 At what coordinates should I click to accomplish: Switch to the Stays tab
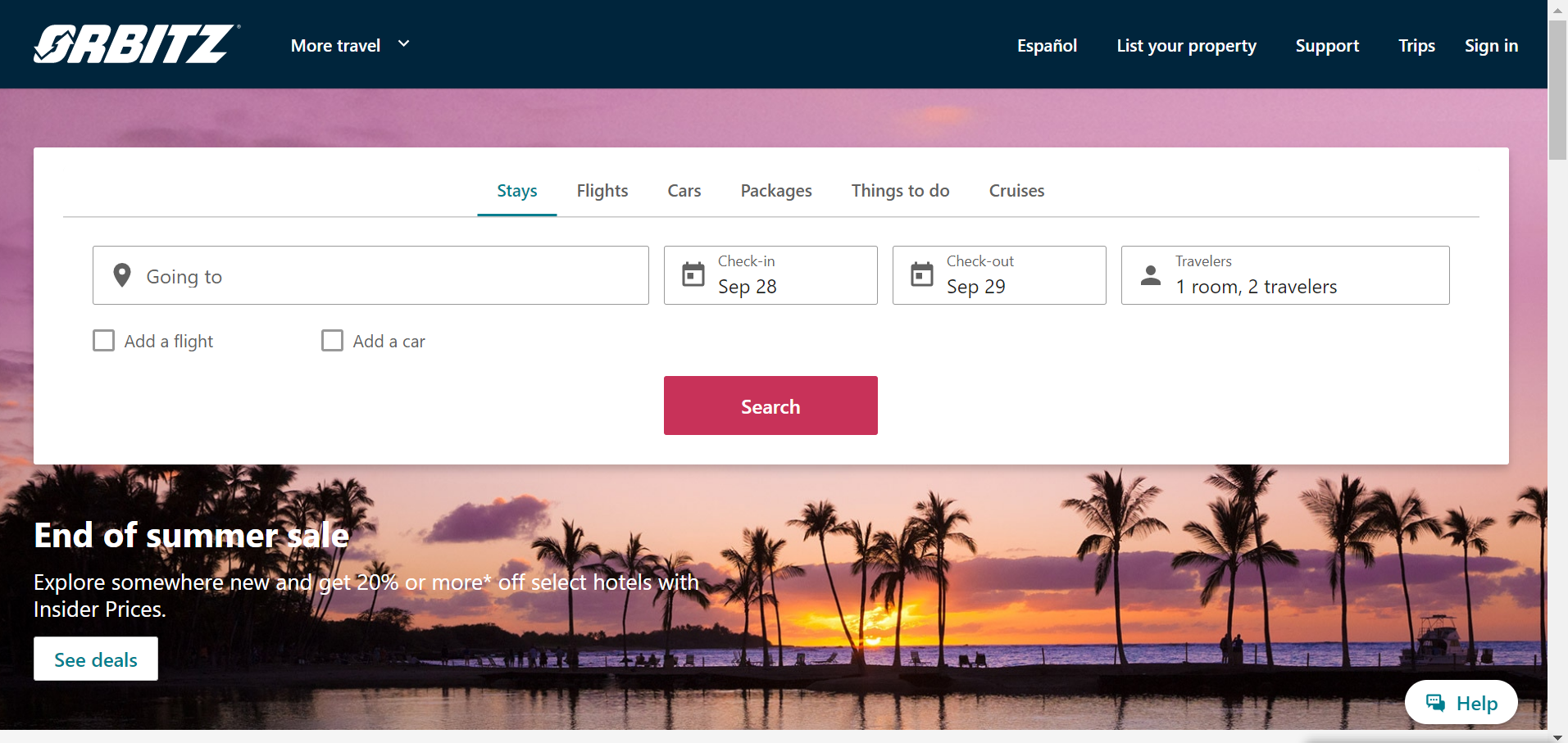(x=517, y=191)
